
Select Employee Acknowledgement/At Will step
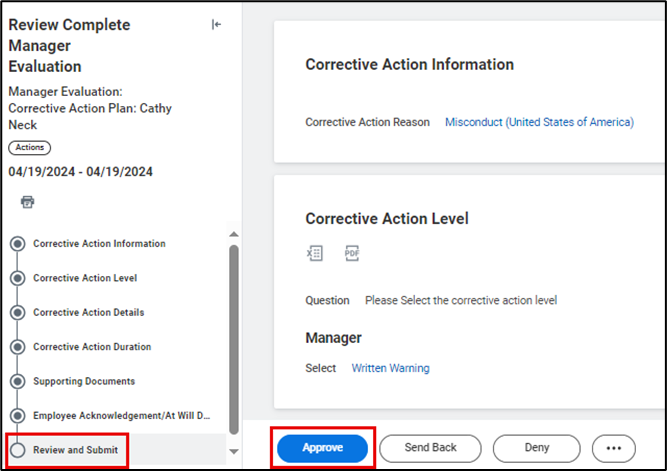point(120,415)
